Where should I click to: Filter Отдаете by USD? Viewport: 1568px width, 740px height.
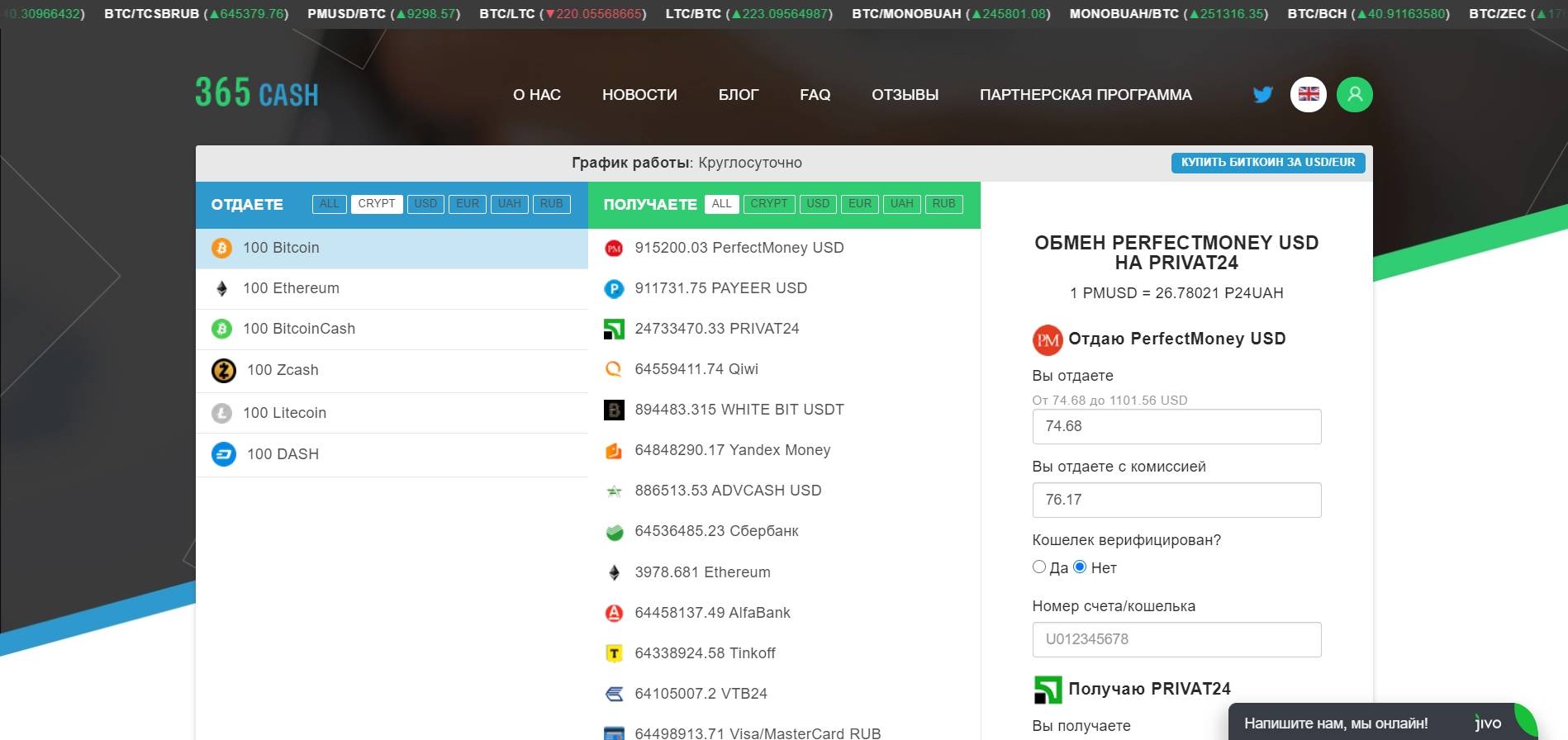425,204
